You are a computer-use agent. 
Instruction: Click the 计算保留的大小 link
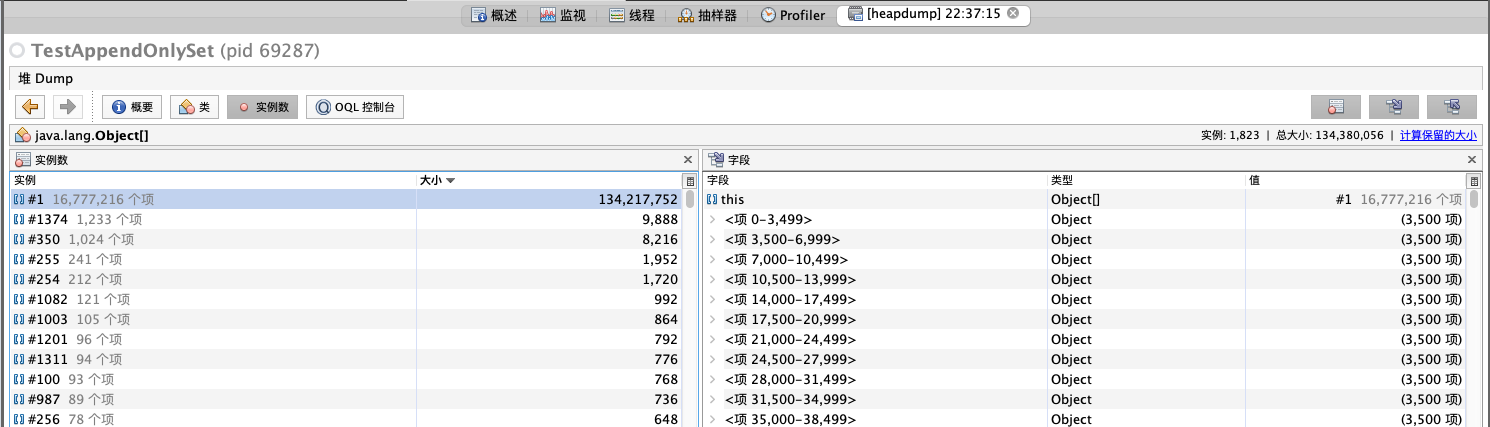tap(1438, 135)
